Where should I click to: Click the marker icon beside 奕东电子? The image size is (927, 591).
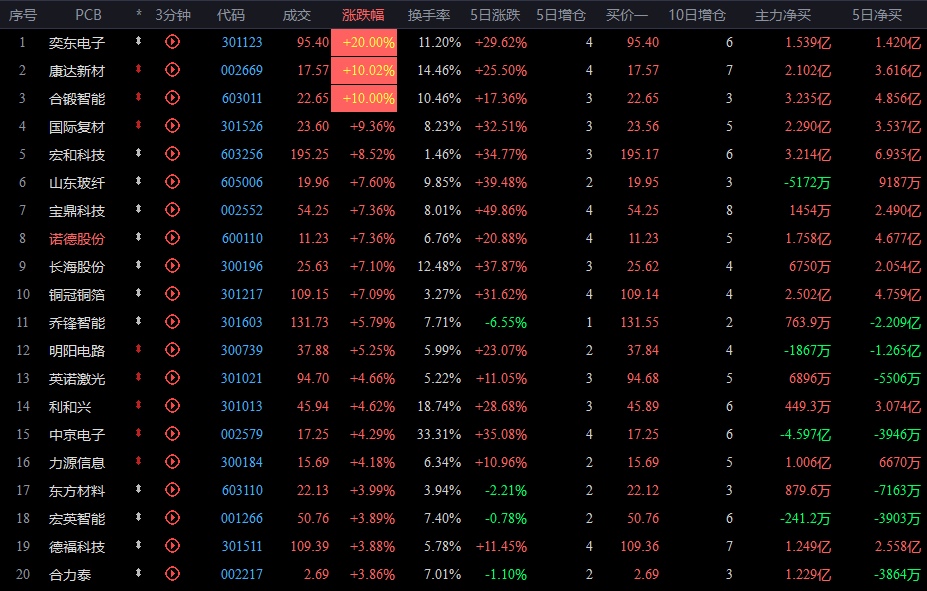pos(138,41)
